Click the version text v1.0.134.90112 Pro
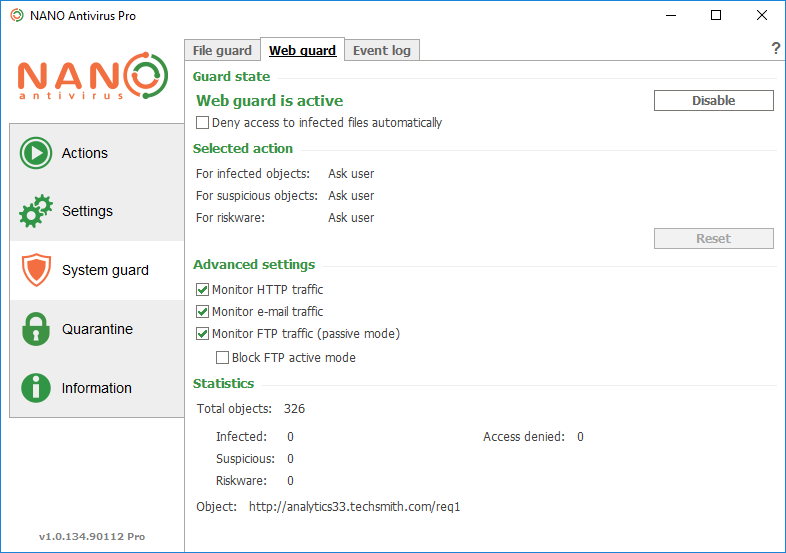786x553 pixels. pyautogui.click(x=92, y=536)
